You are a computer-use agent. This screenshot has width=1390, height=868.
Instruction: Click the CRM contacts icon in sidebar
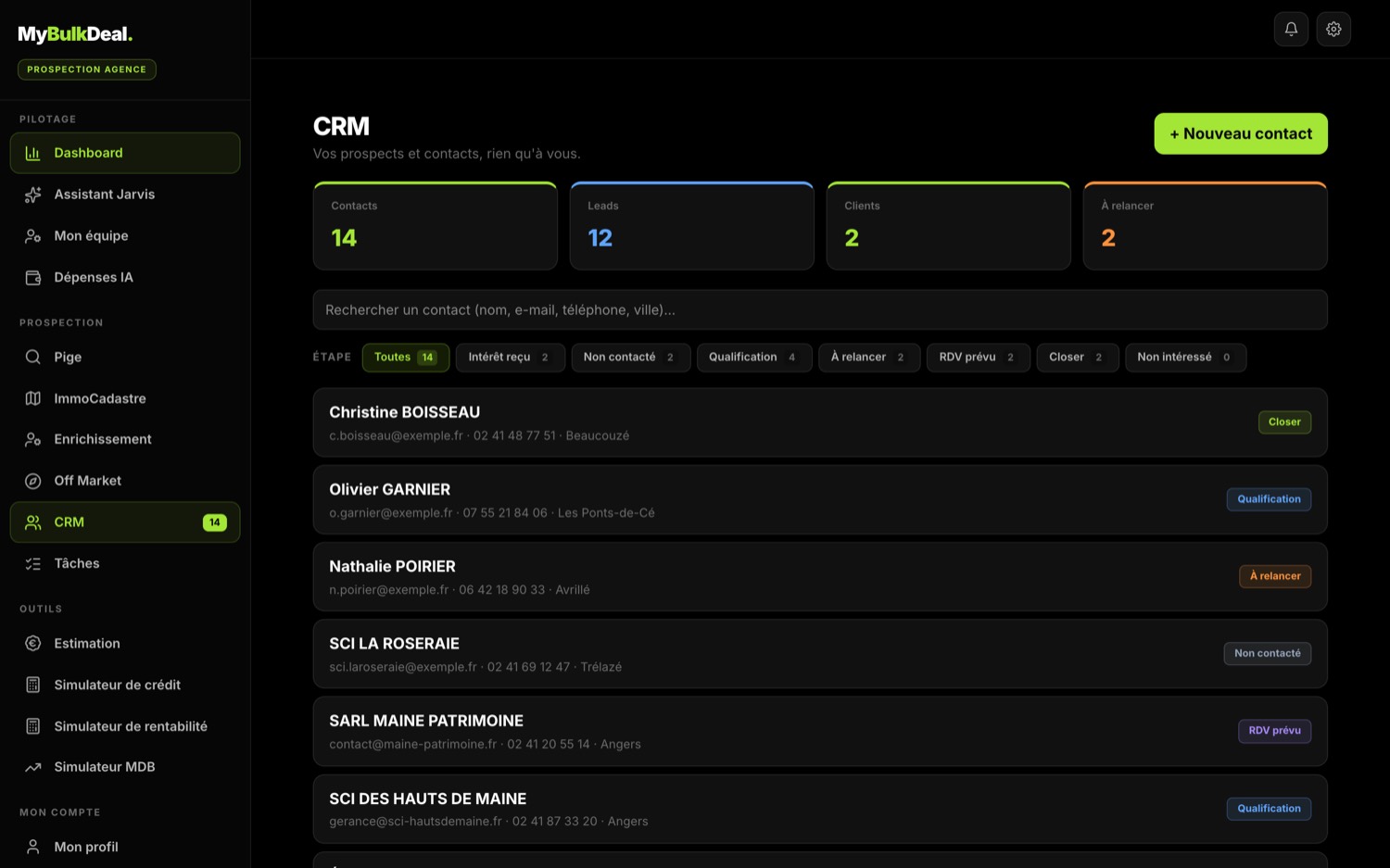point(33,522)
